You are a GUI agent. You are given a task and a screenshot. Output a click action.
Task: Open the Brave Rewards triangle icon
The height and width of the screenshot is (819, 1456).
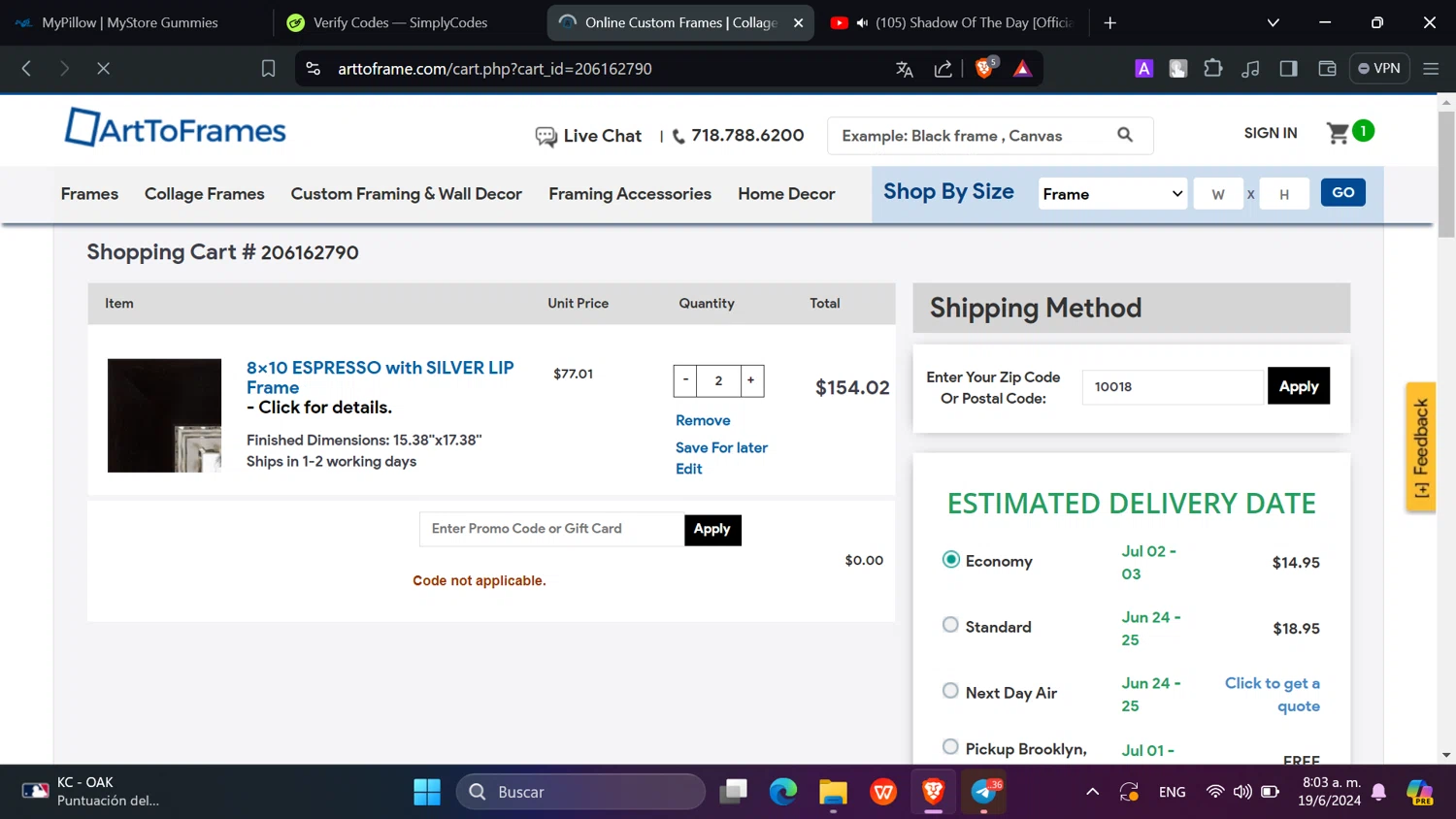click(x=1022, y=68)
